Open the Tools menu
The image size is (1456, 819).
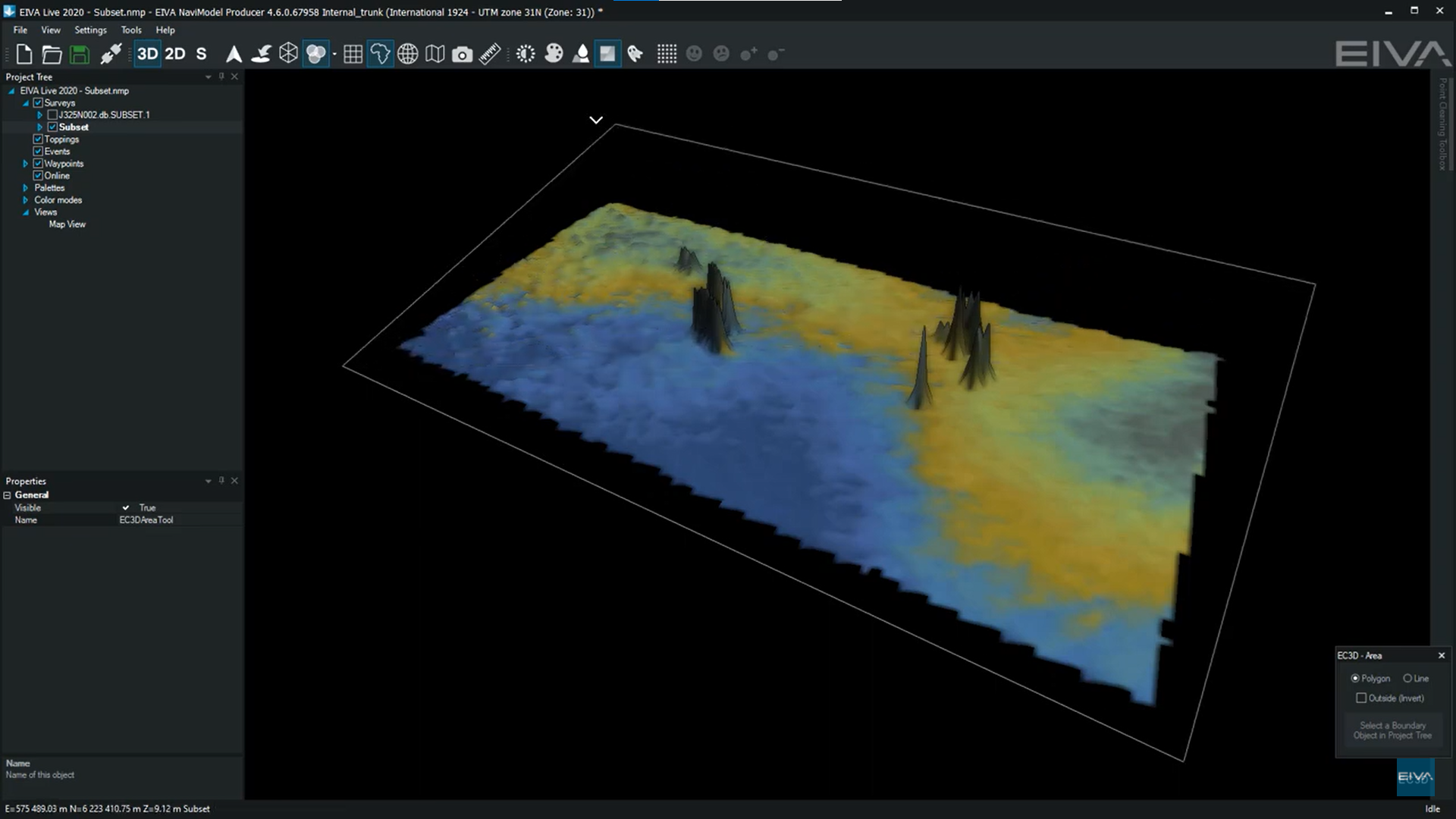click(130, 30)
